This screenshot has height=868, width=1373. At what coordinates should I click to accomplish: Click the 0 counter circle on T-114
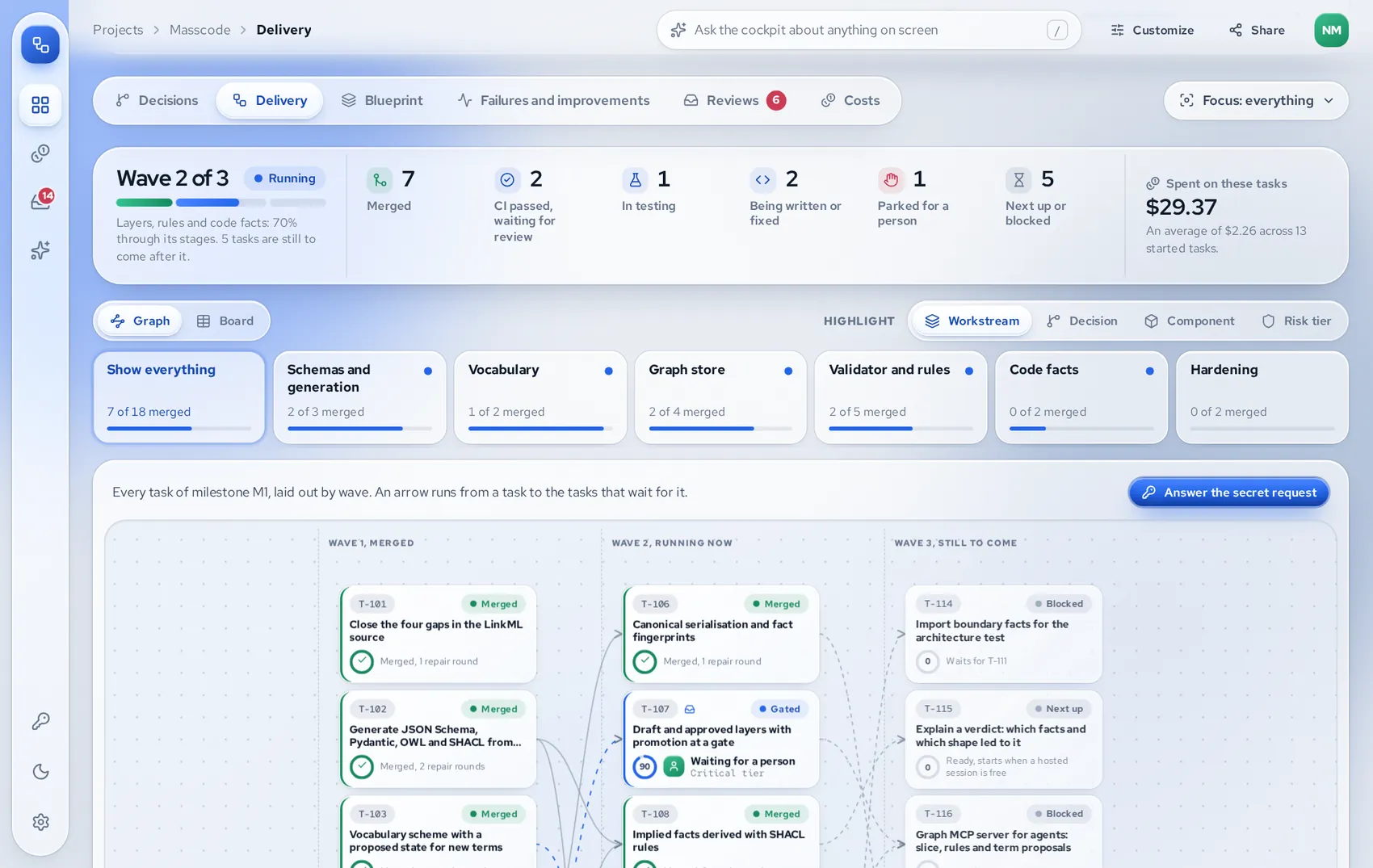click(927, 661)
